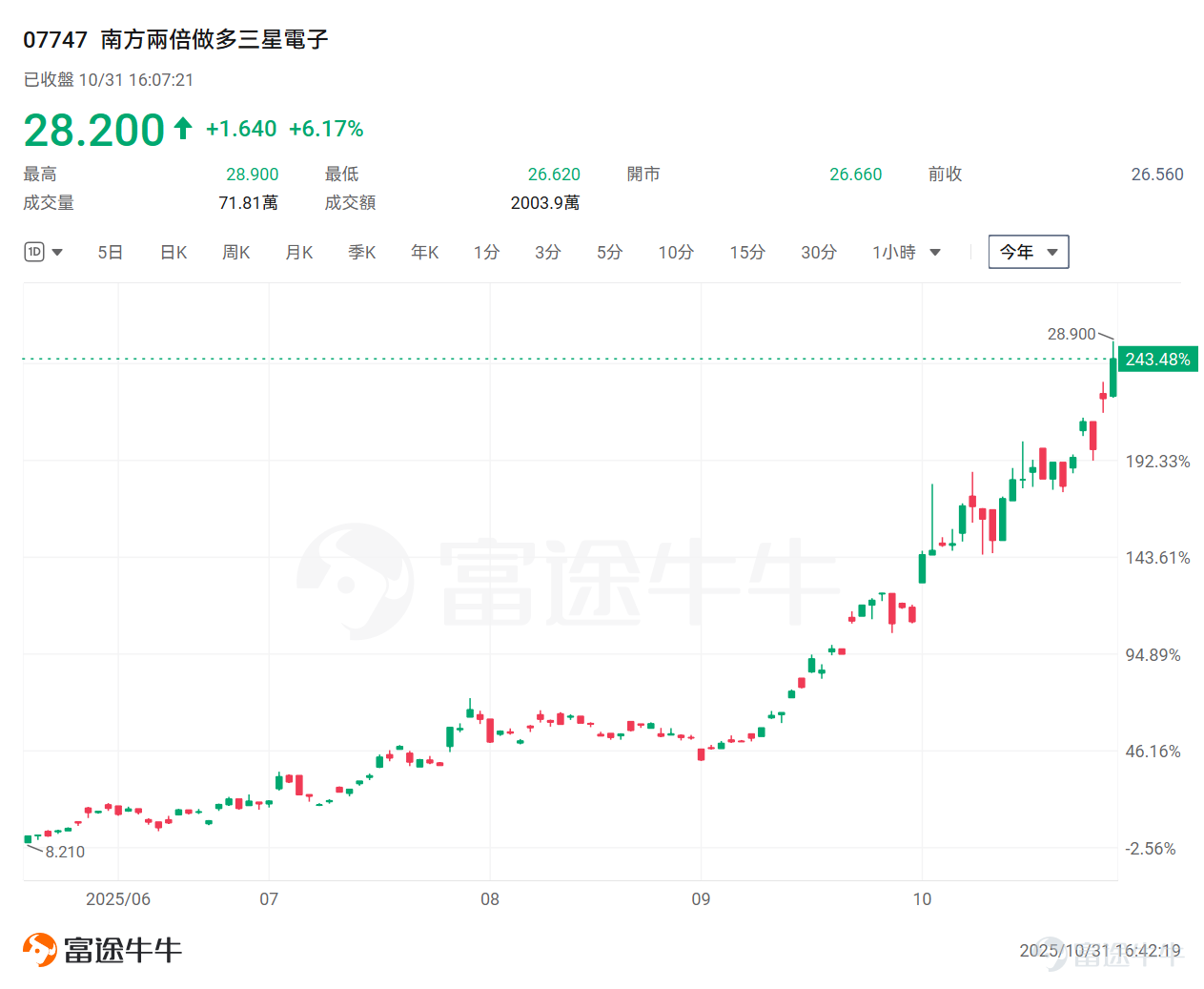
Task: Click the 成交量 value 71.81萬
Action: [x=249, y=202]
